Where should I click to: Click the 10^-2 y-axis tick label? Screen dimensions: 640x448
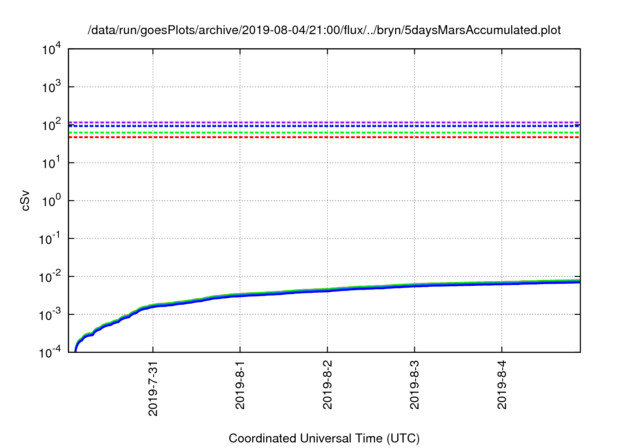pyautogui.click(x=50, y=277)
